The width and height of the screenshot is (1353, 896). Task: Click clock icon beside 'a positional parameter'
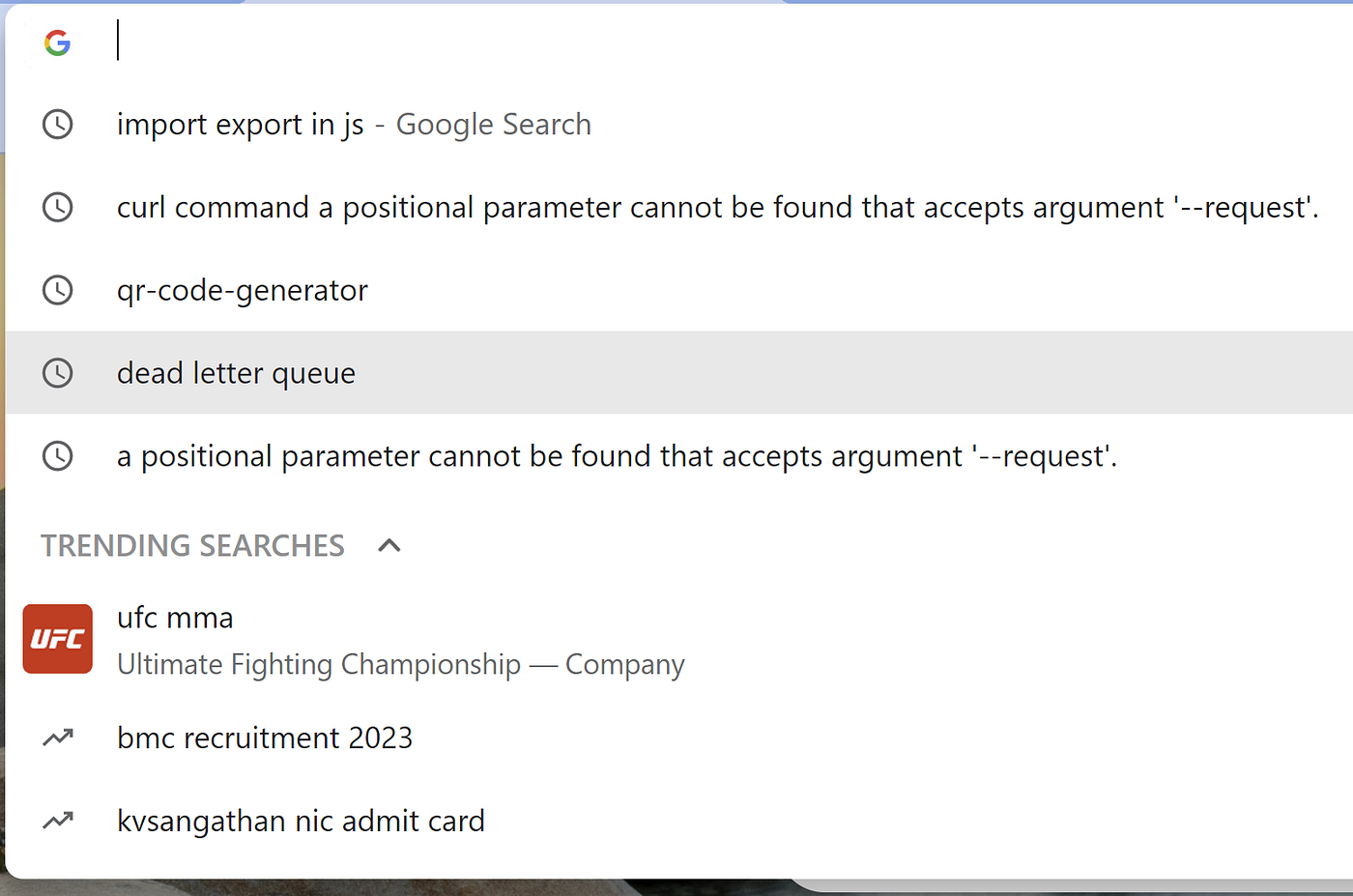point(58,456)
